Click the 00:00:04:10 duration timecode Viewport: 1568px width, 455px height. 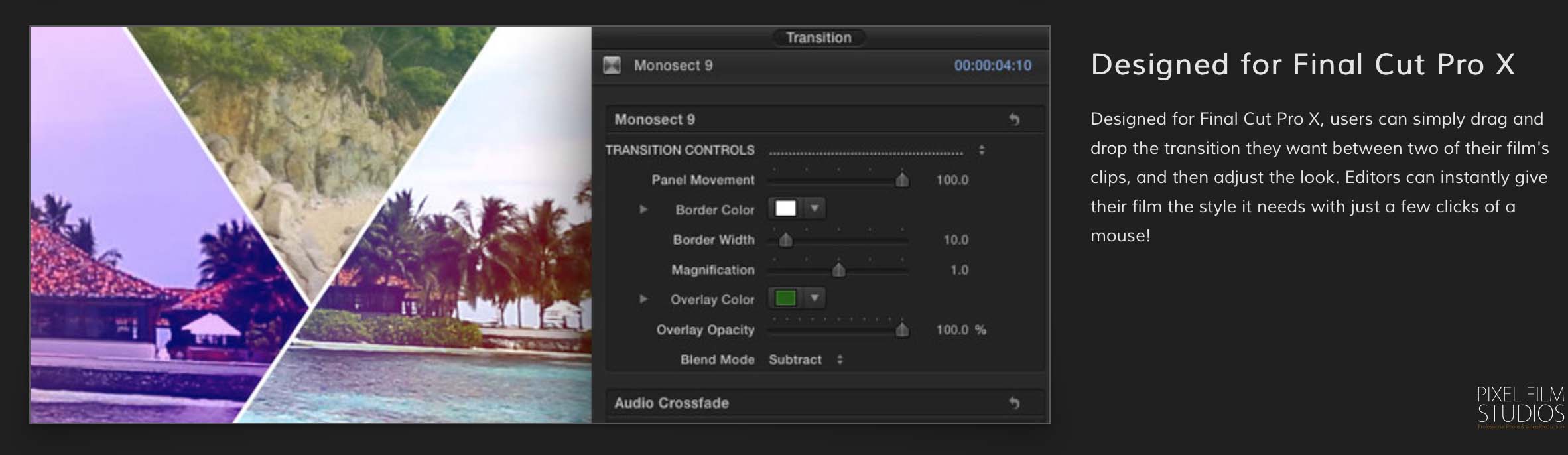coord(992,66)
